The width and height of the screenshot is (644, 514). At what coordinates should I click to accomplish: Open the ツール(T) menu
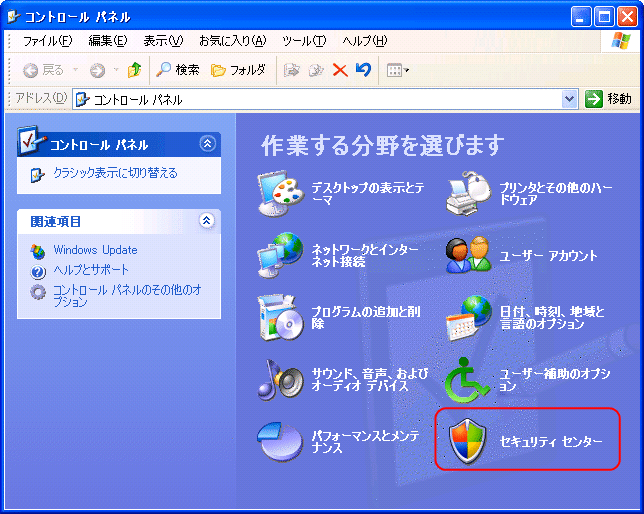tap(304, 41)
